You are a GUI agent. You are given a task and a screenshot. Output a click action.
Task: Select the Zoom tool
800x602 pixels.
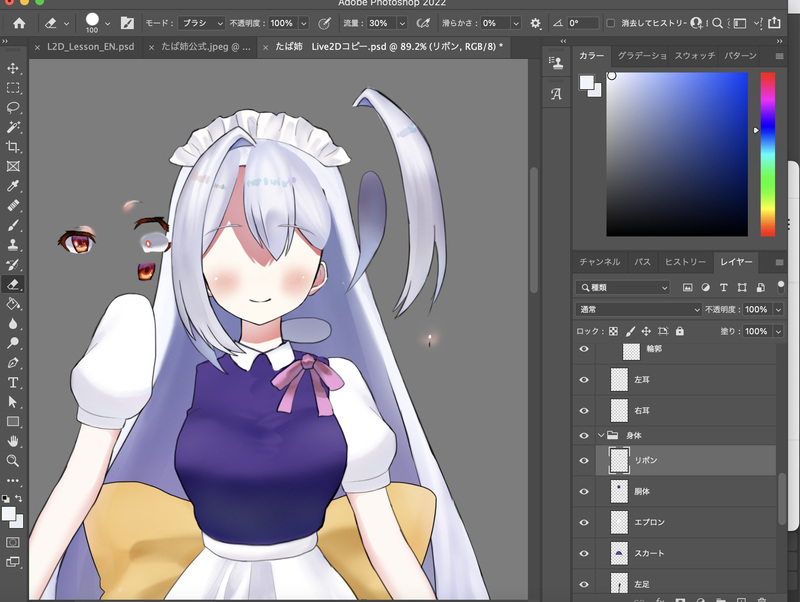[13, 461]
